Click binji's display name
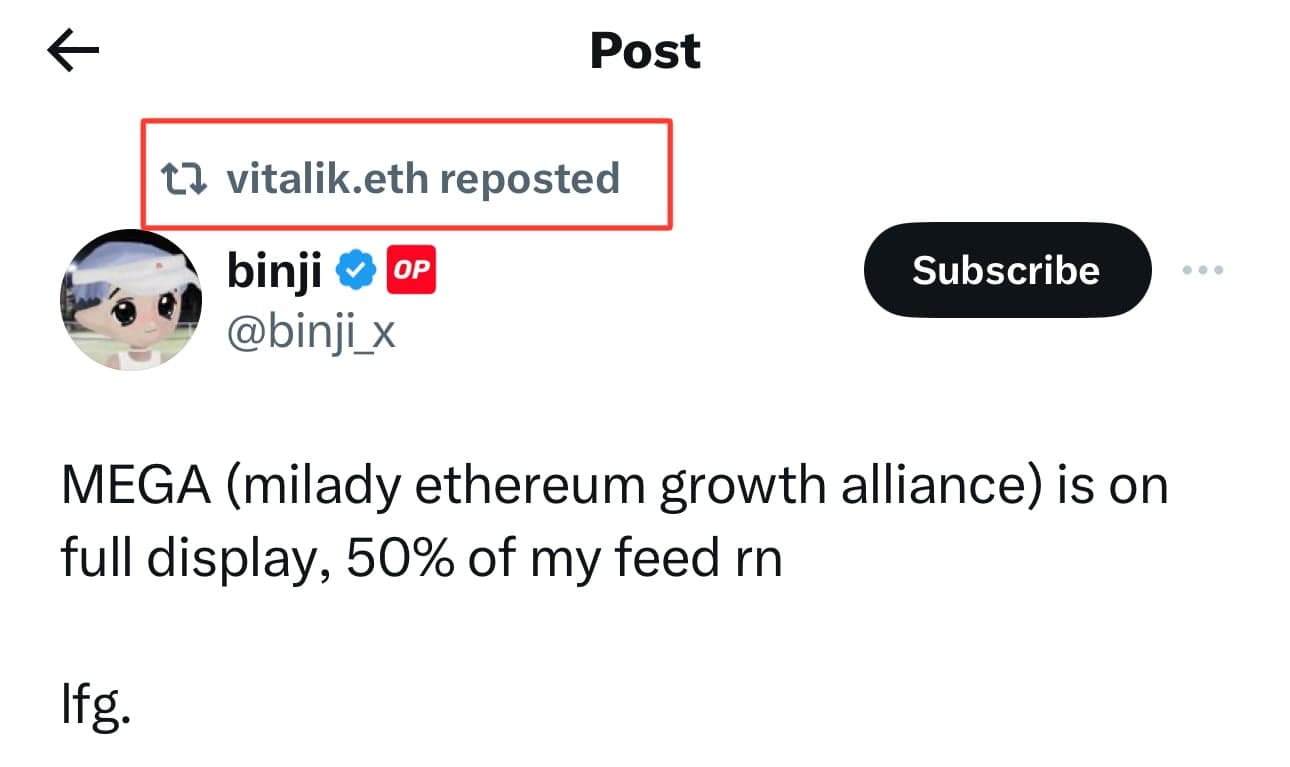 pyautogui.click(x=272, y=268)
